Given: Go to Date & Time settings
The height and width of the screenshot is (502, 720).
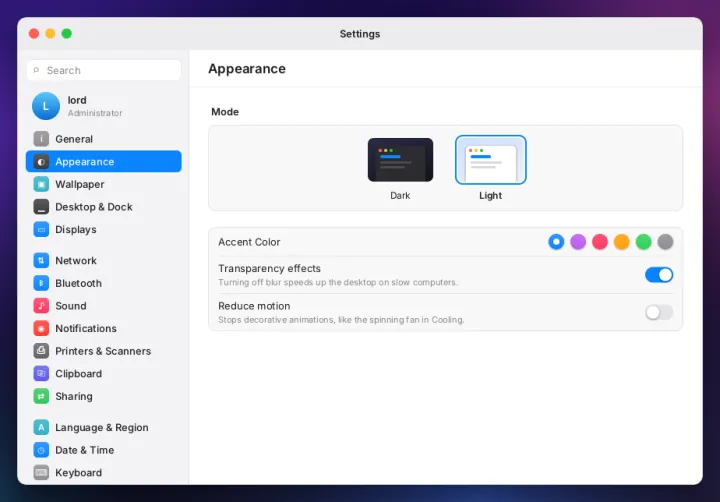Looking at the screenshot, I should pos(104,450).
